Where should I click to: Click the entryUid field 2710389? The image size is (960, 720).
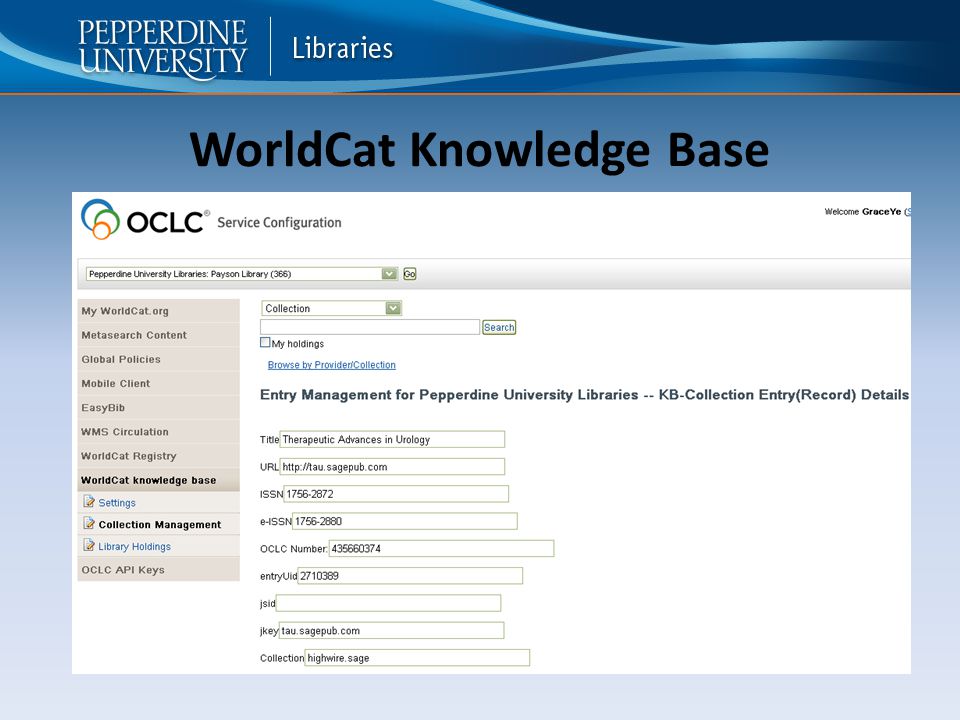coord(410,576)
